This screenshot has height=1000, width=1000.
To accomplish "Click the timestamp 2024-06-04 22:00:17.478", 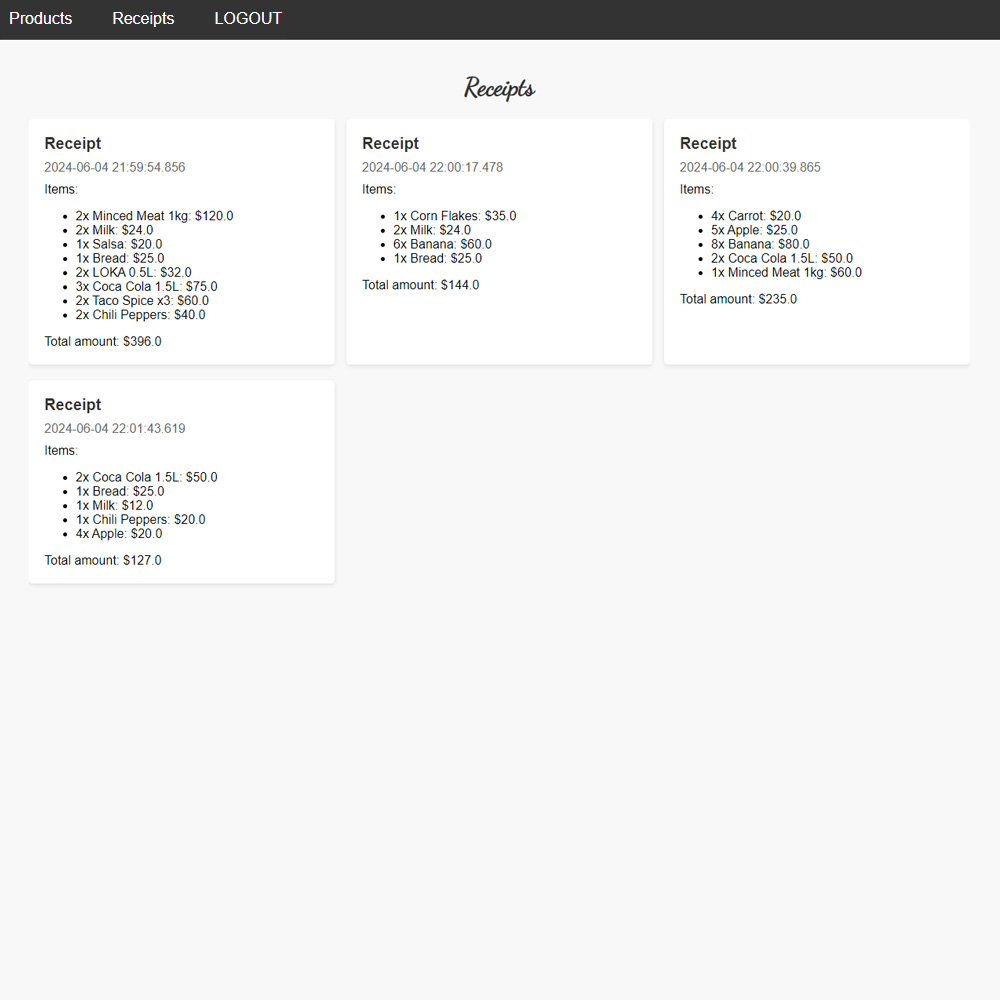I will pyautogui.click(x=432, y=168).
